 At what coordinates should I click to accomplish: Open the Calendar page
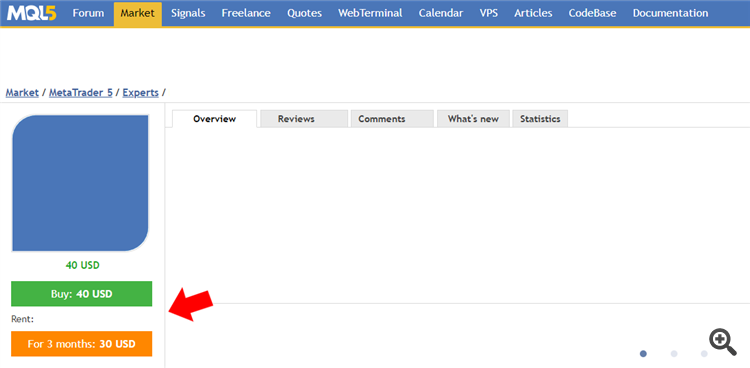441,13
